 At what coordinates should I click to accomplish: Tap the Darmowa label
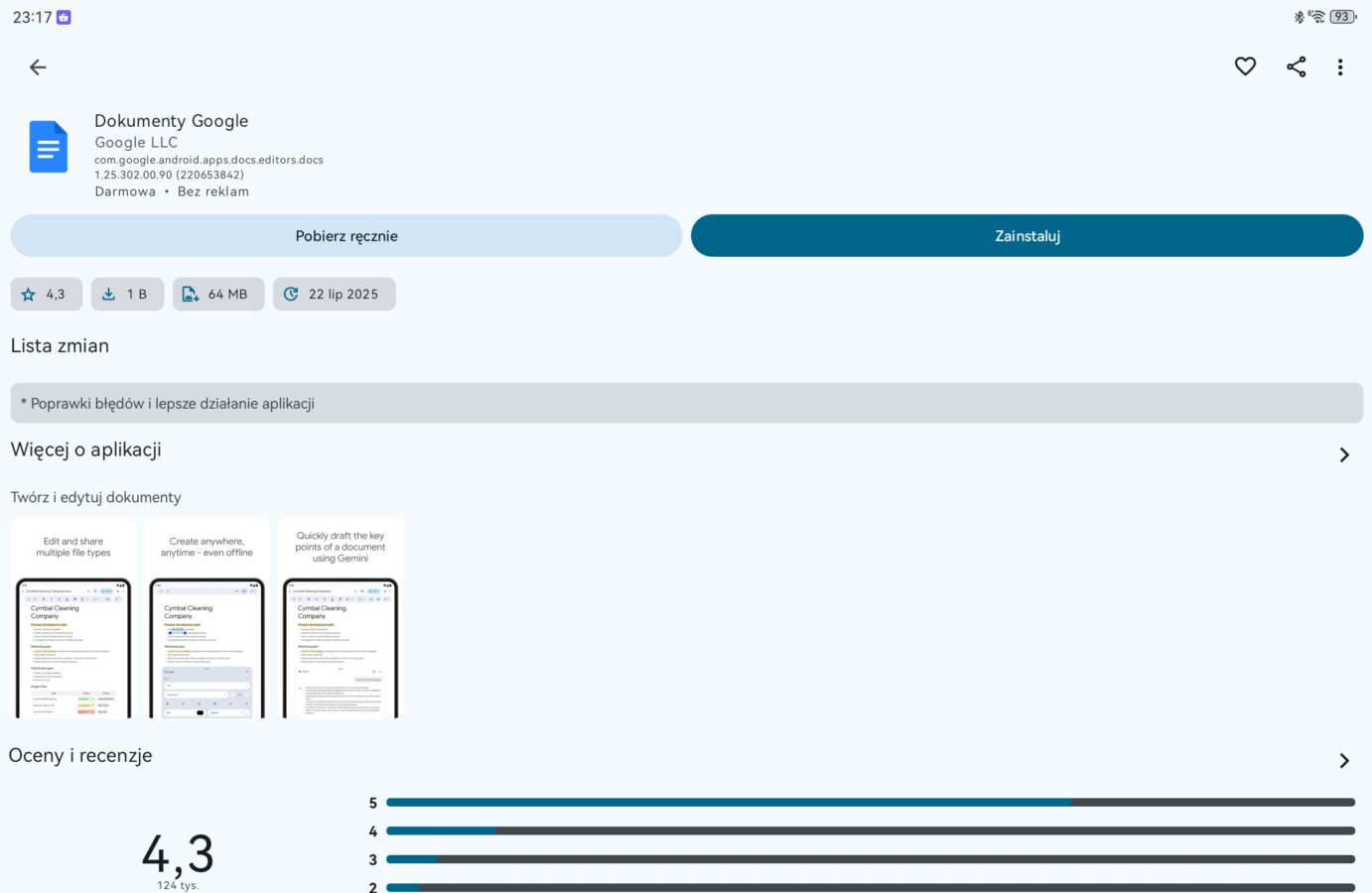click(x=125, y=191)
